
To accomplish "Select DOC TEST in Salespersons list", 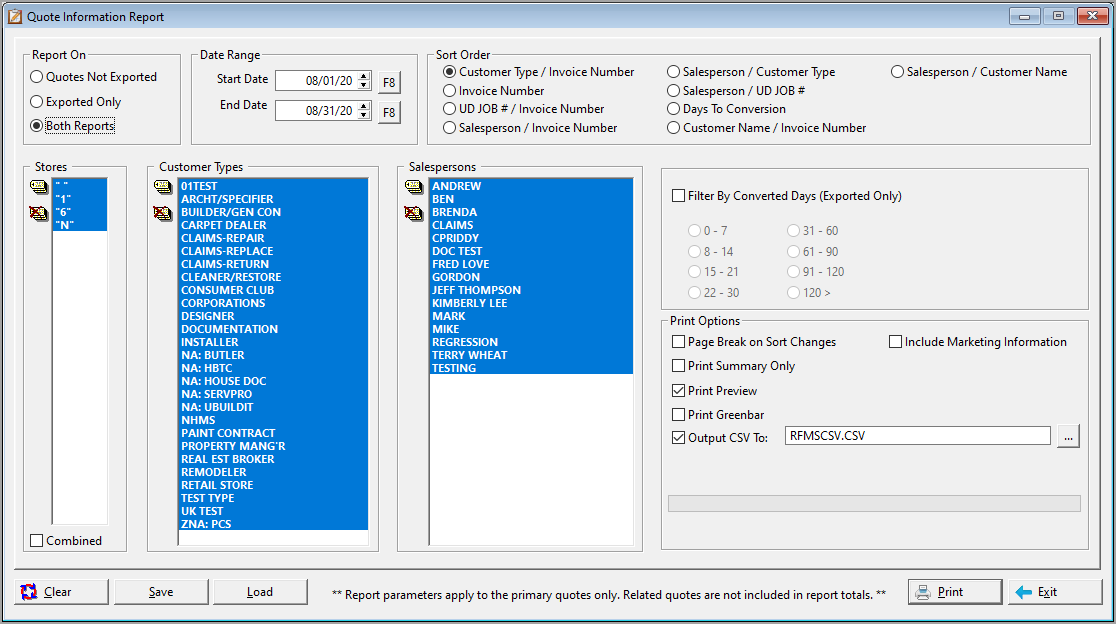I will pyautogui.click(x=531, y=251).
